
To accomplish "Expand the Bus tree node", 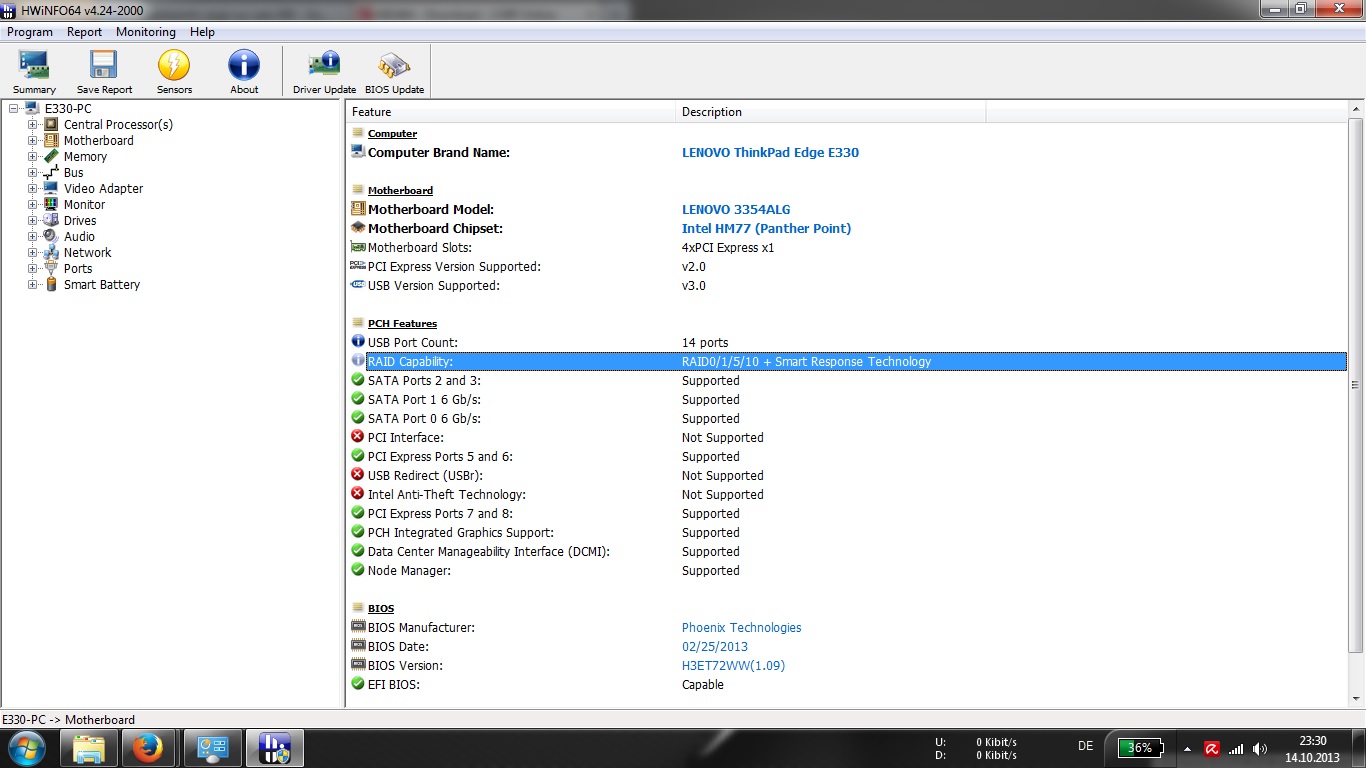I will coord(33,172).
